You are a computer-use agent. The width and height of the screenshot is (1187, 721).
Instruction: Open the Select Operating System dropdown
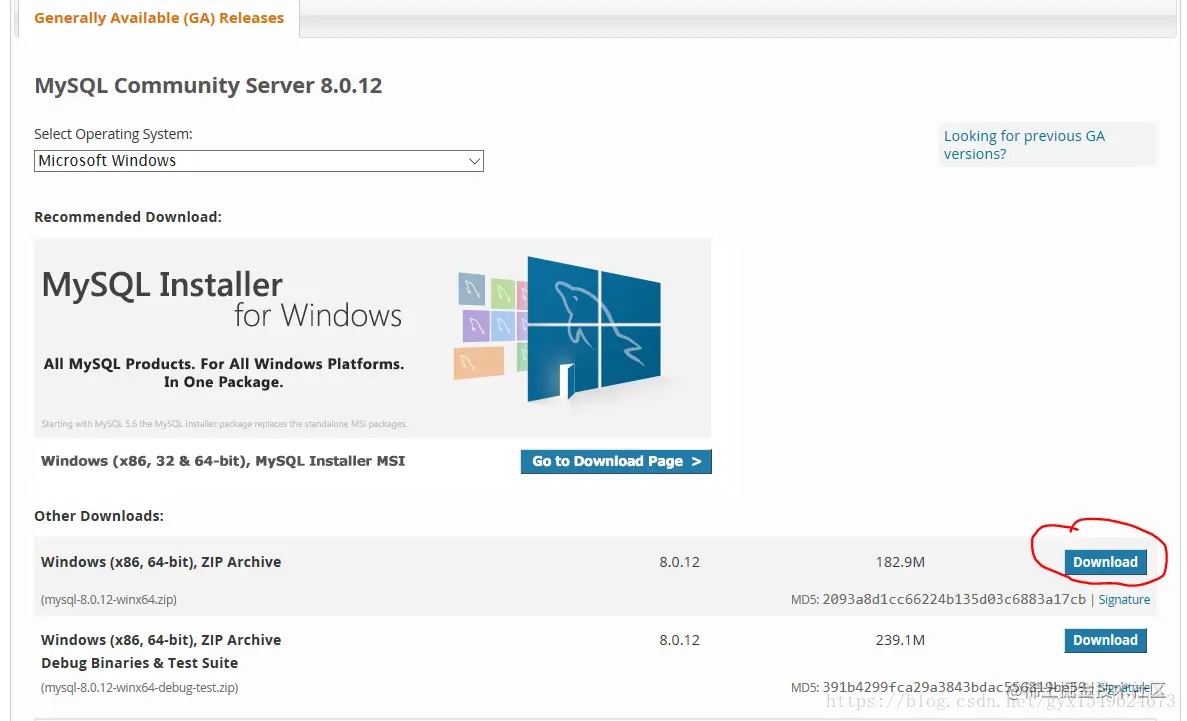[x=259, y=161]
